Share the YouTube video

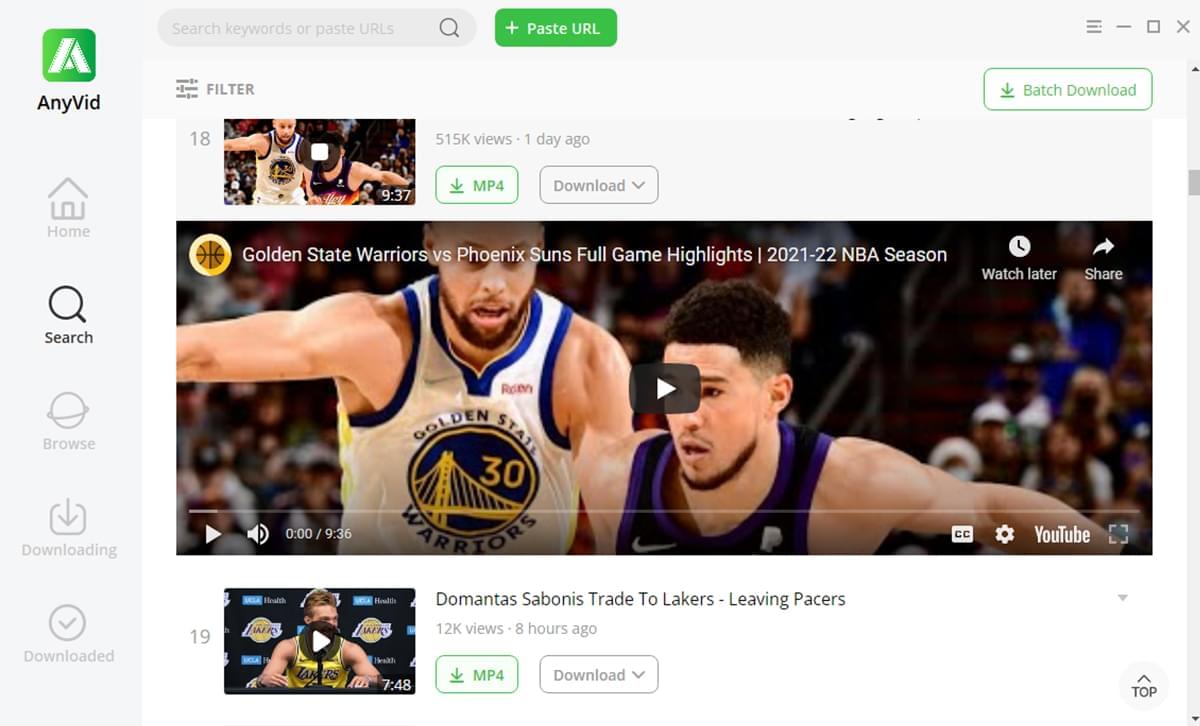point(1103,258)
